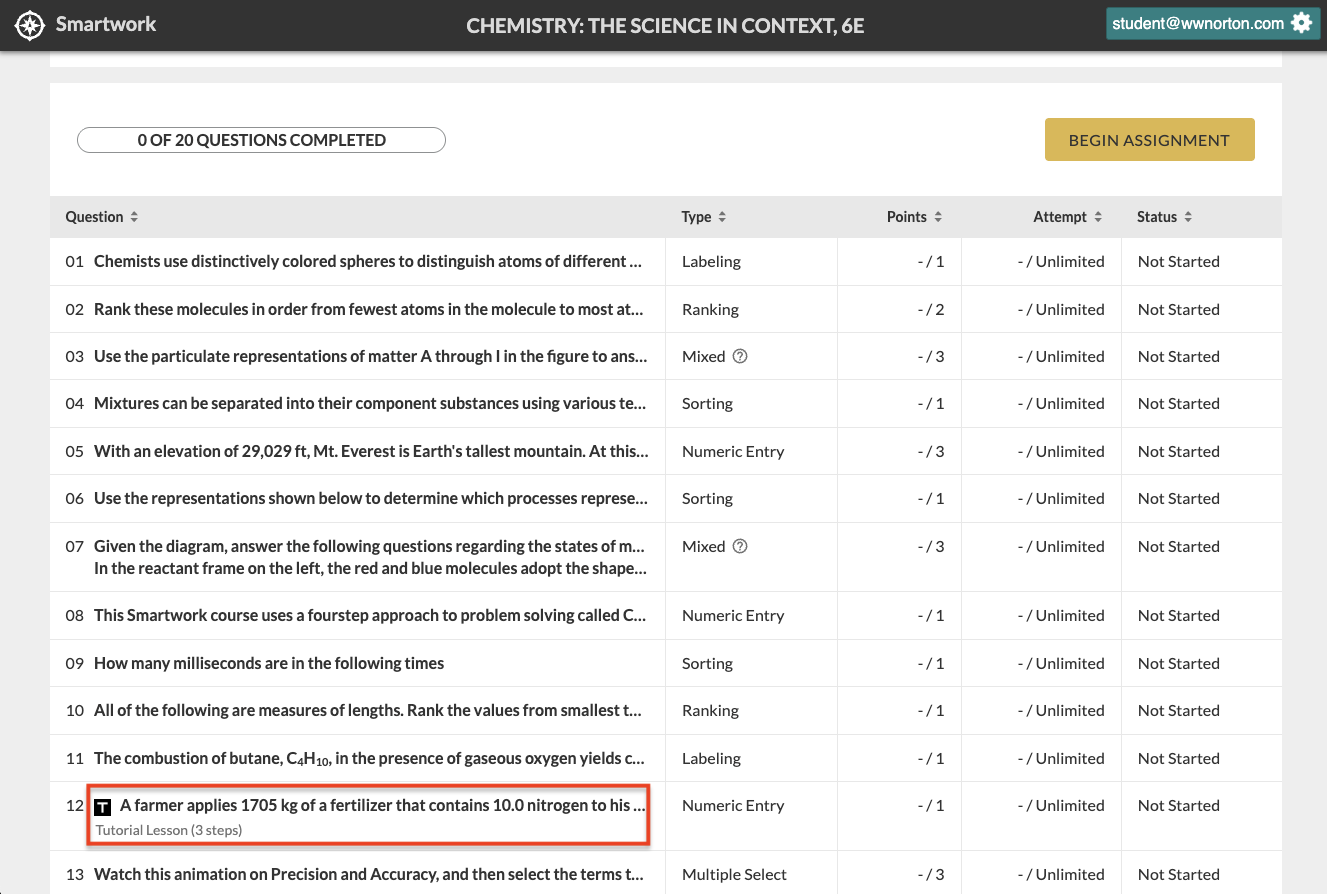Viewport: 1327px width, 894px height.
Task: Sort the list by the Question column arrows
Action: click(134, 217)
